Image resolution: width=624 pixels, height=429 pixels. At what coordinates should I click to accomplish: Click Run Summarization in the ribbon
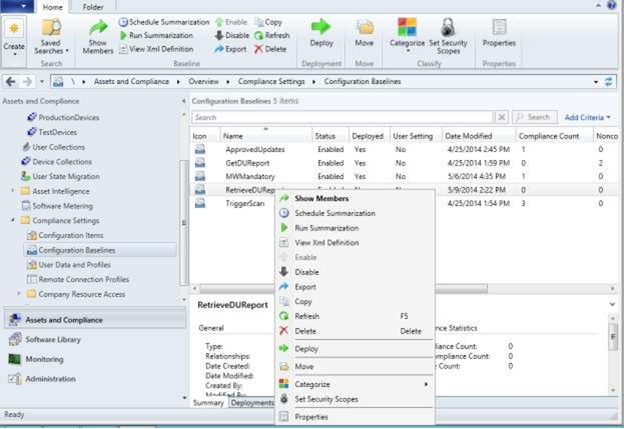point(162,35)
